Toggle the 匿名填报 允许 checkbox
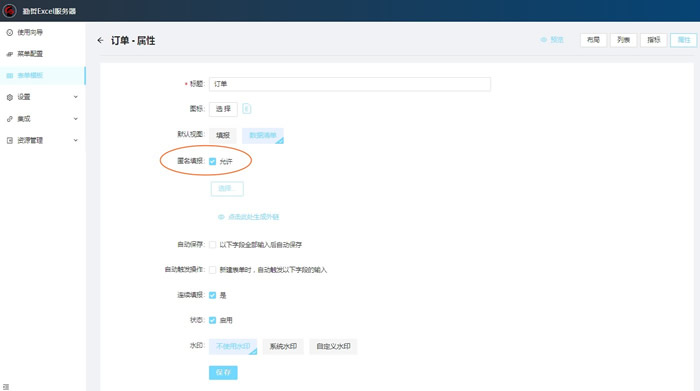The width and height of the screenshot is (700, 391). click(x=212, y=161)
